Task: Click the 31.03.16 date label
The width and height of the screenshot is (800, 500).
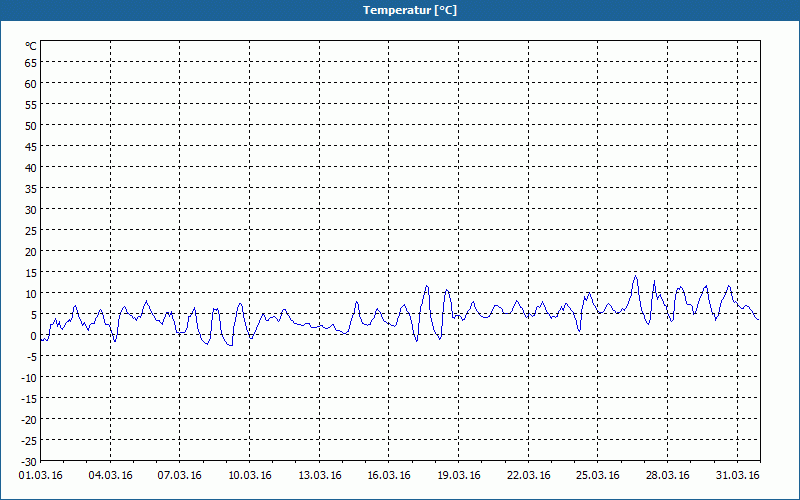Action: click(x=738, y=476)
